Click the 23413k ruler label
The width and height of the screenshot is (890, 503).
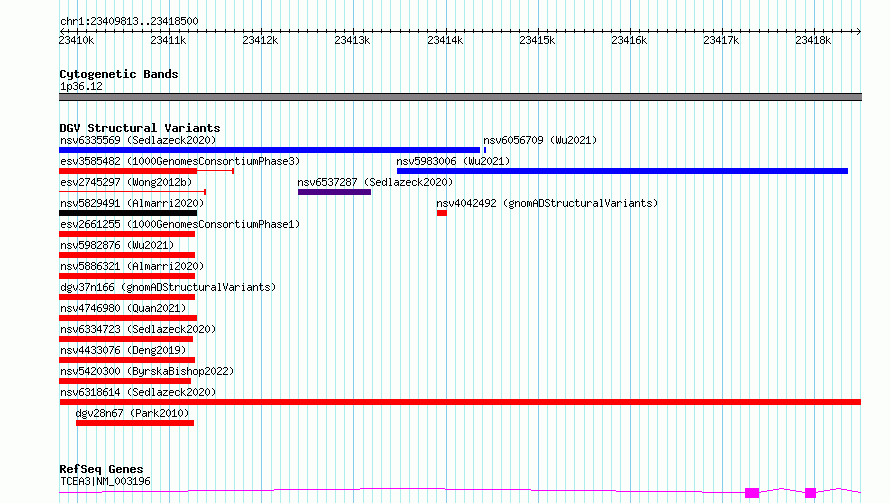coord(352,40)
